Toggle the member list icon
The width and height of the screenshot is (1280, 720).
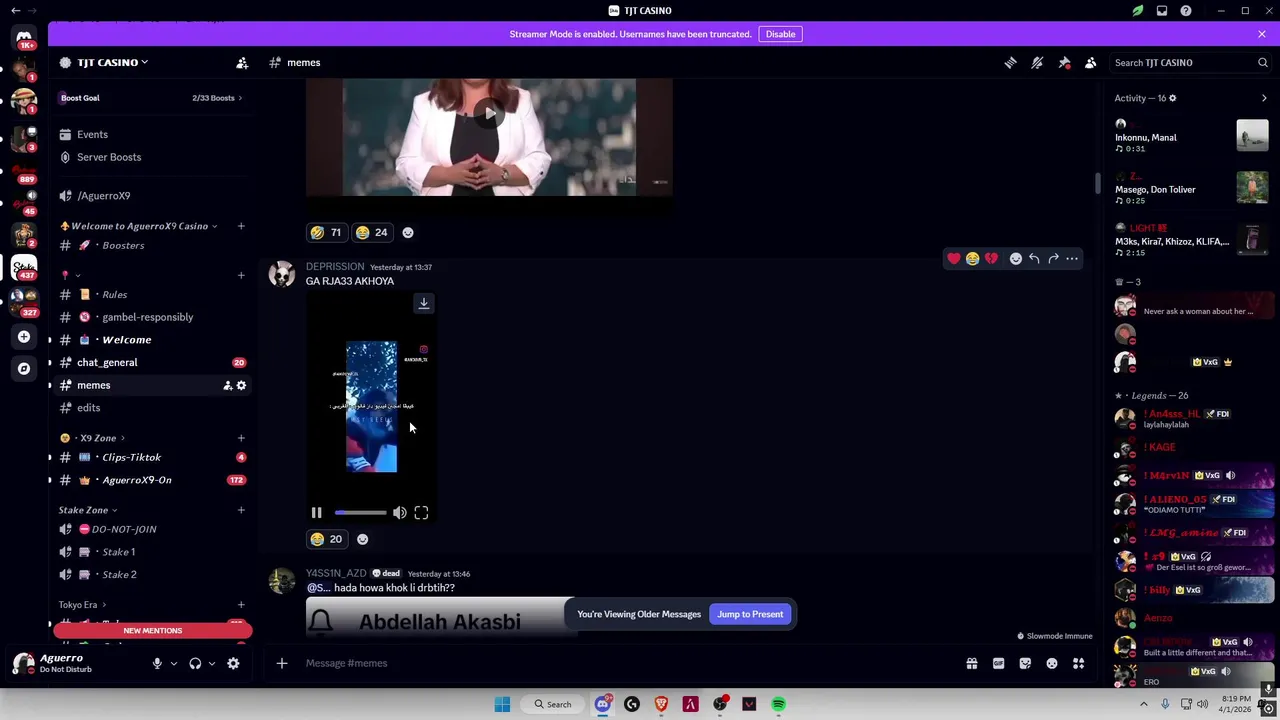(x=1091, y=62)
